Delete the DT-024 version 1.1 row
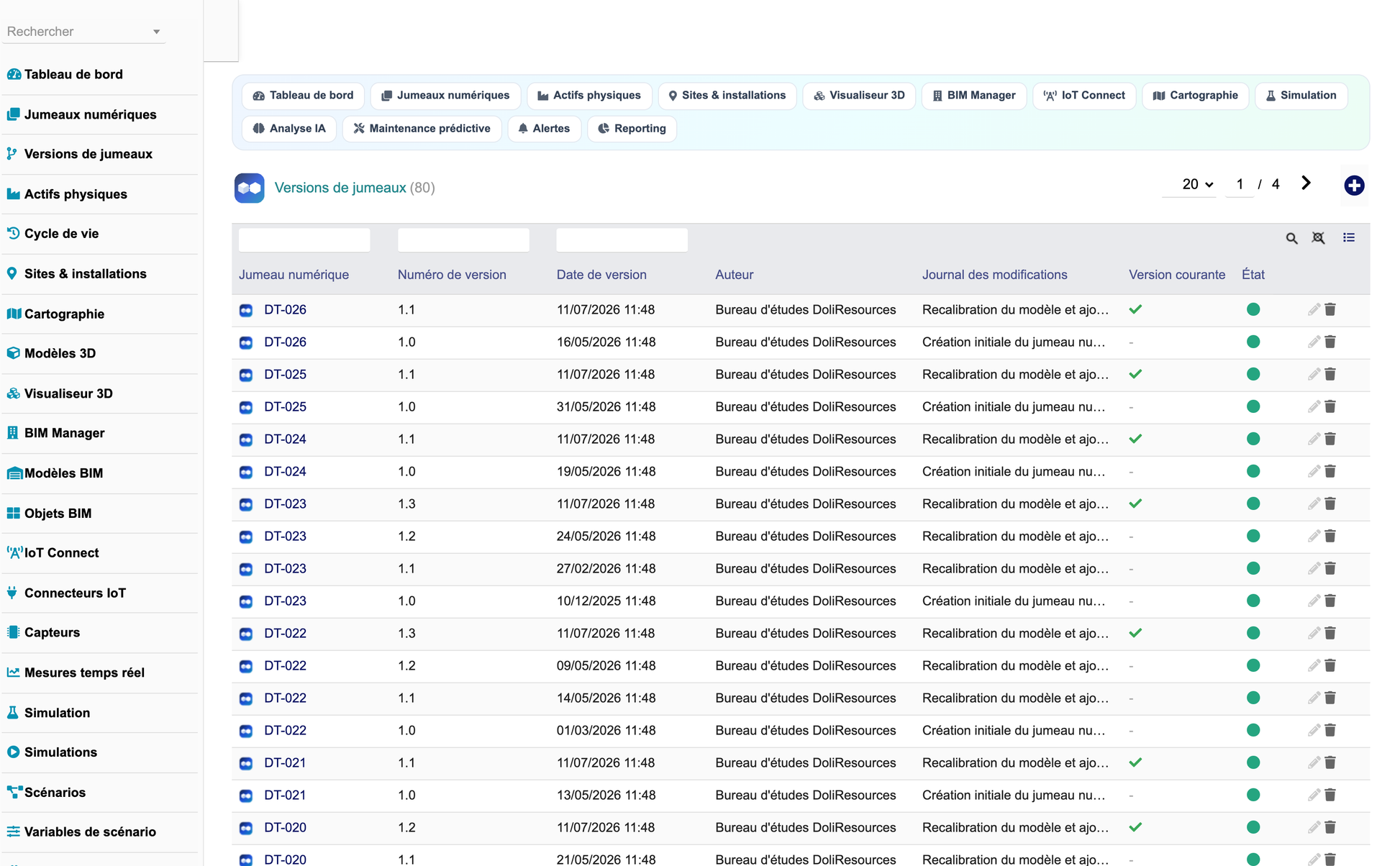Viewport: 1400px width, 866px height. [x=1330, y=439]
